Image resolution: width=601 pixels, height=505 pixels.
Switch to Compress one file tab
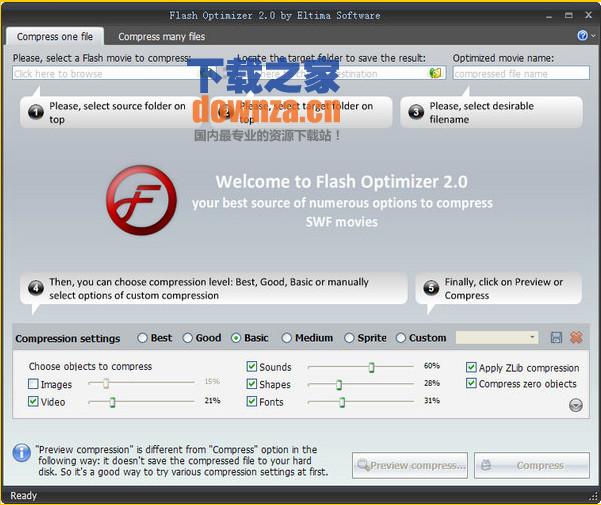[55, 37]
